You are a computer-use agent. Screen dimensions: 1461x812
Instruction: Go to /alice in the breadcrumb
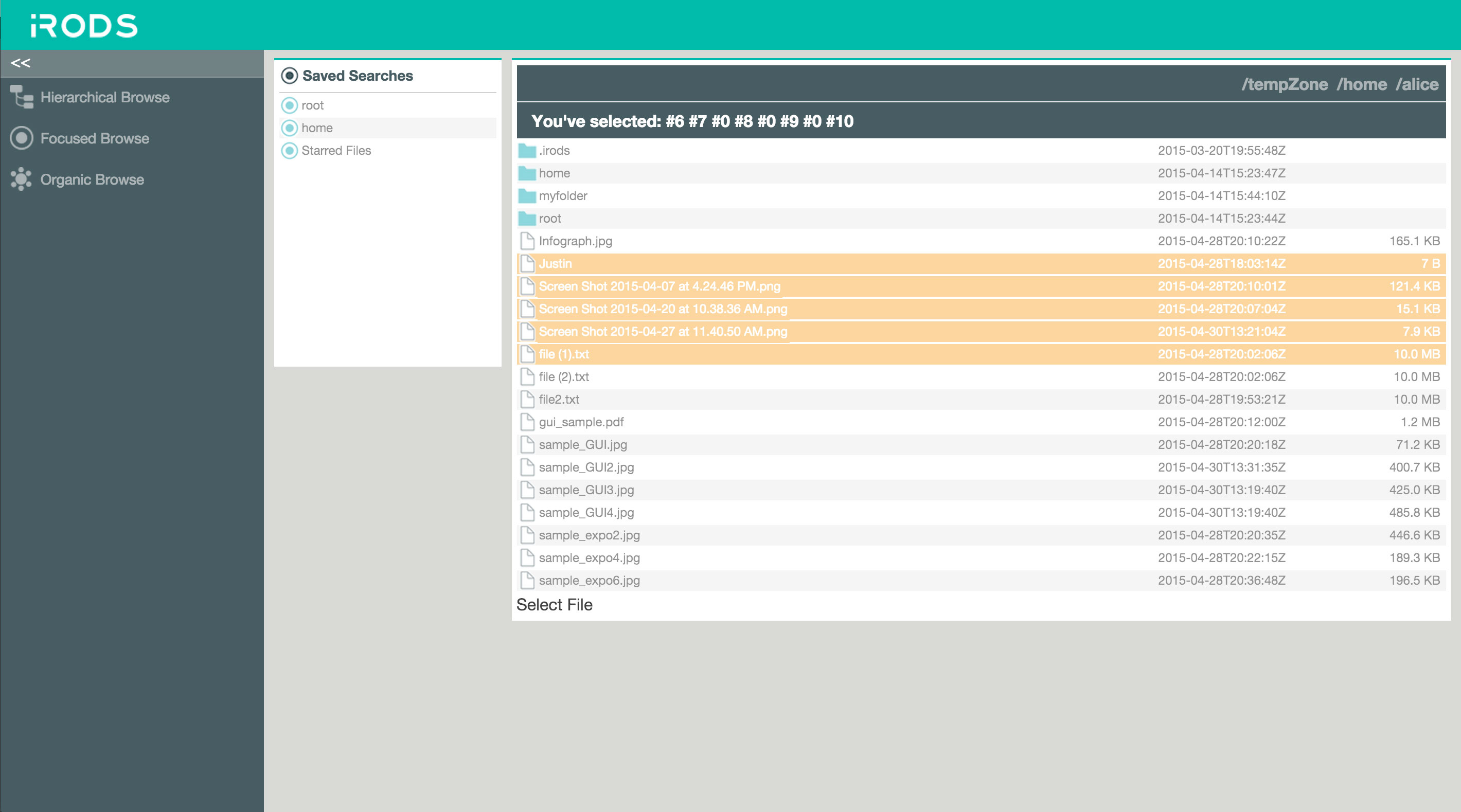click(x=1417, y=84)
